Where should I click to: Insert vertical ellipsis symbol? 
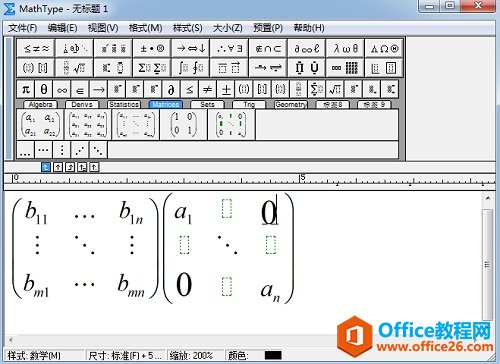click(x=62, y=150)
